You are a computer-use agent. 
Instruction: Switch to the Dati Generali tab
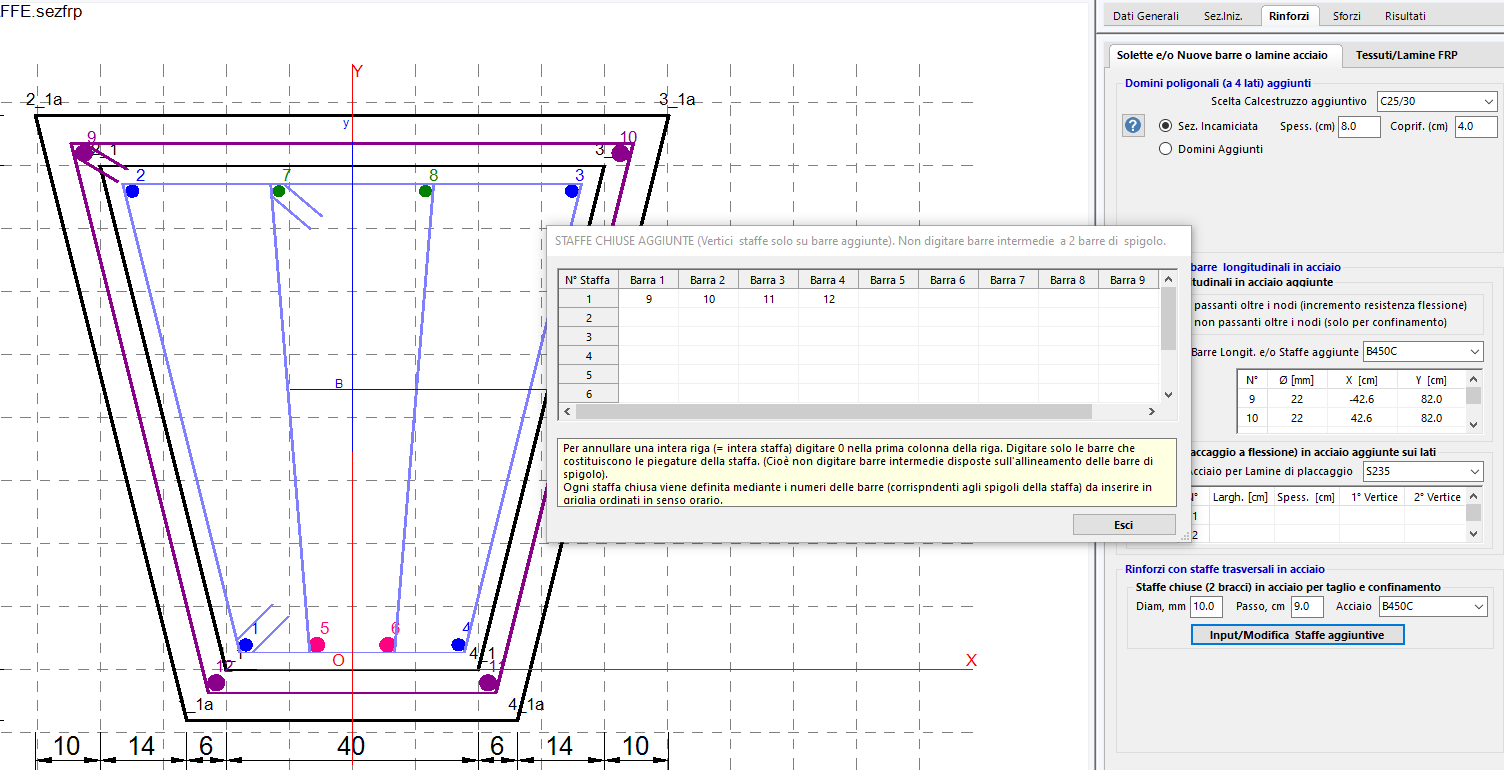[1145, 16]
